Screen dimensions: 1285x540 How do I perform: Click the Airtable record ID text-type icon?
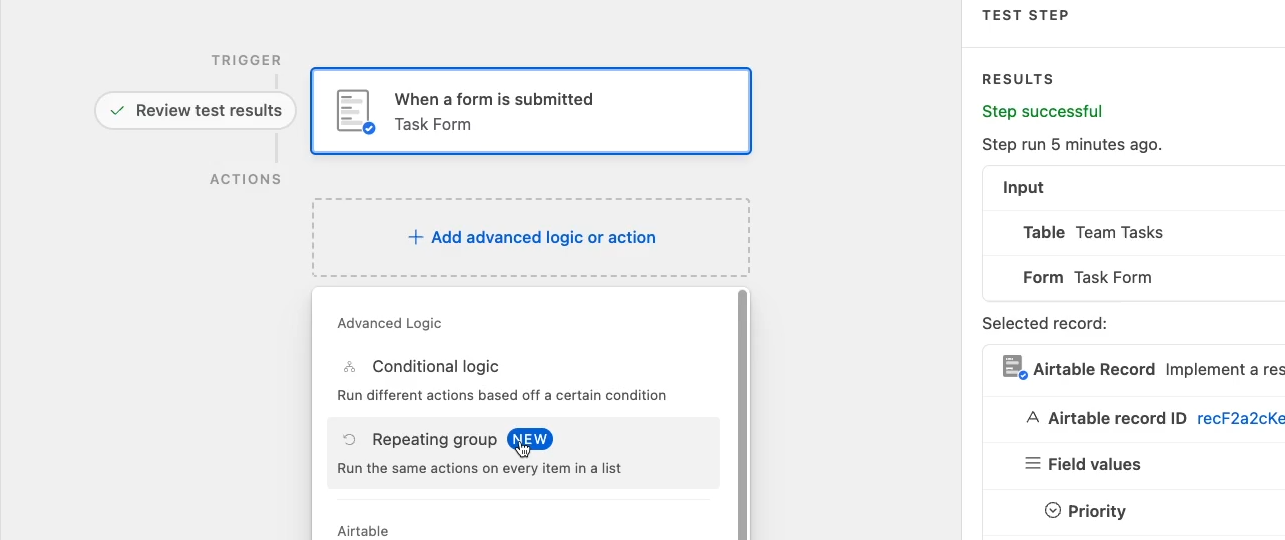pos(1033,418)
